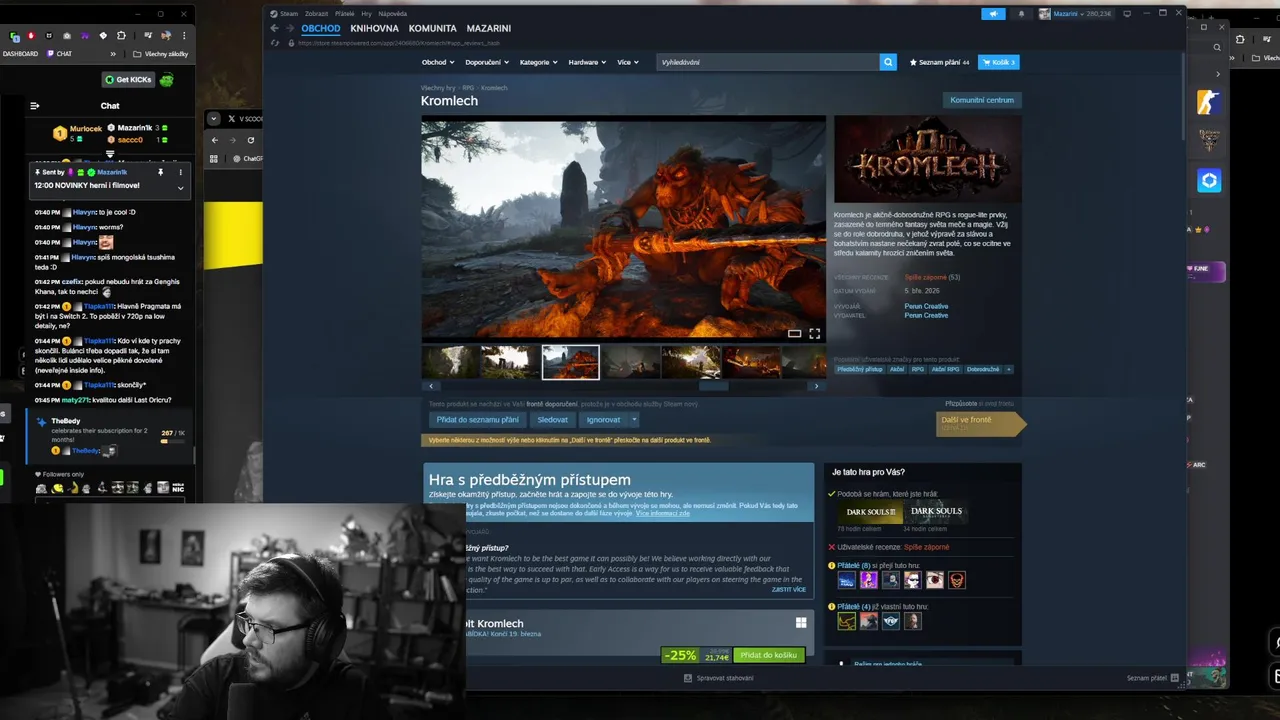Open the Přátelé menu in Steam
Viewport: 1280px width, 720px height.
pyautogui.click(x=344, y=14)
